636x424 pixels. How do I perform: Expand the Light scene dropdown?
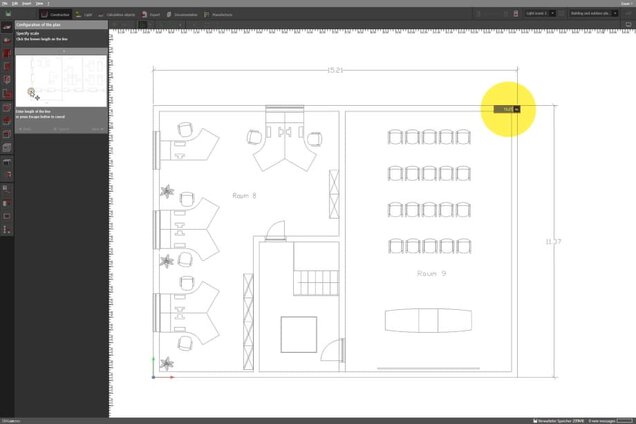(x=538, y=14)
